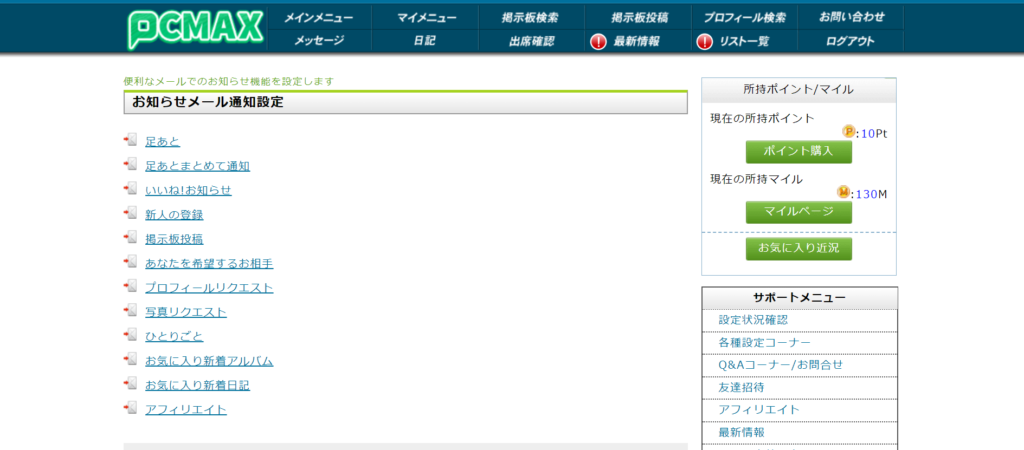Click the page icon next to お気に入り新着日記
Screen dimensions: 1024x450
131,384
